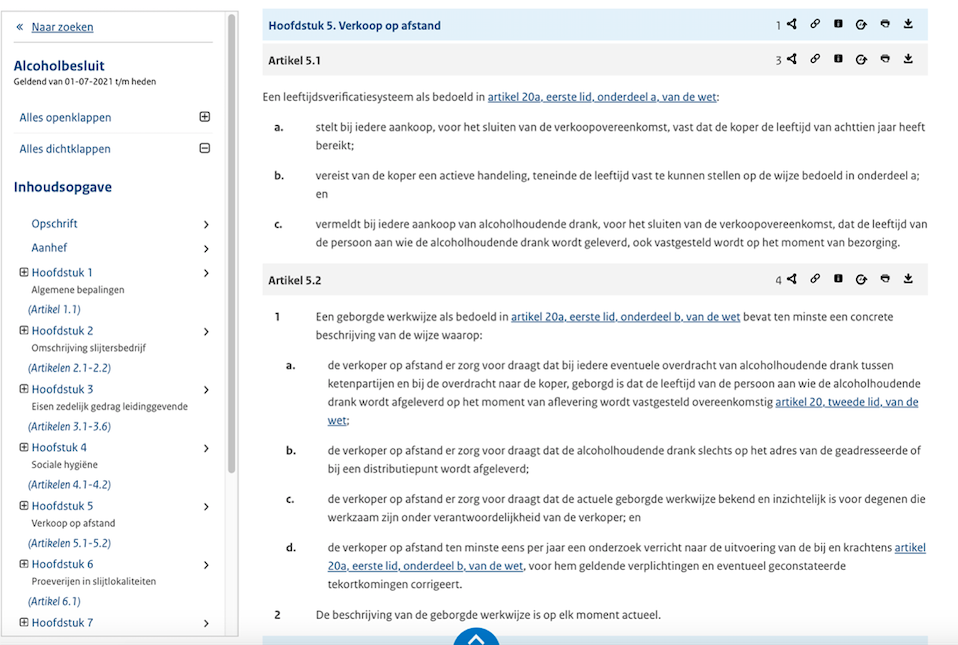Download Artikel 5.1 with download icon
Screen dimensions: 958x645
tap(908, 59)
